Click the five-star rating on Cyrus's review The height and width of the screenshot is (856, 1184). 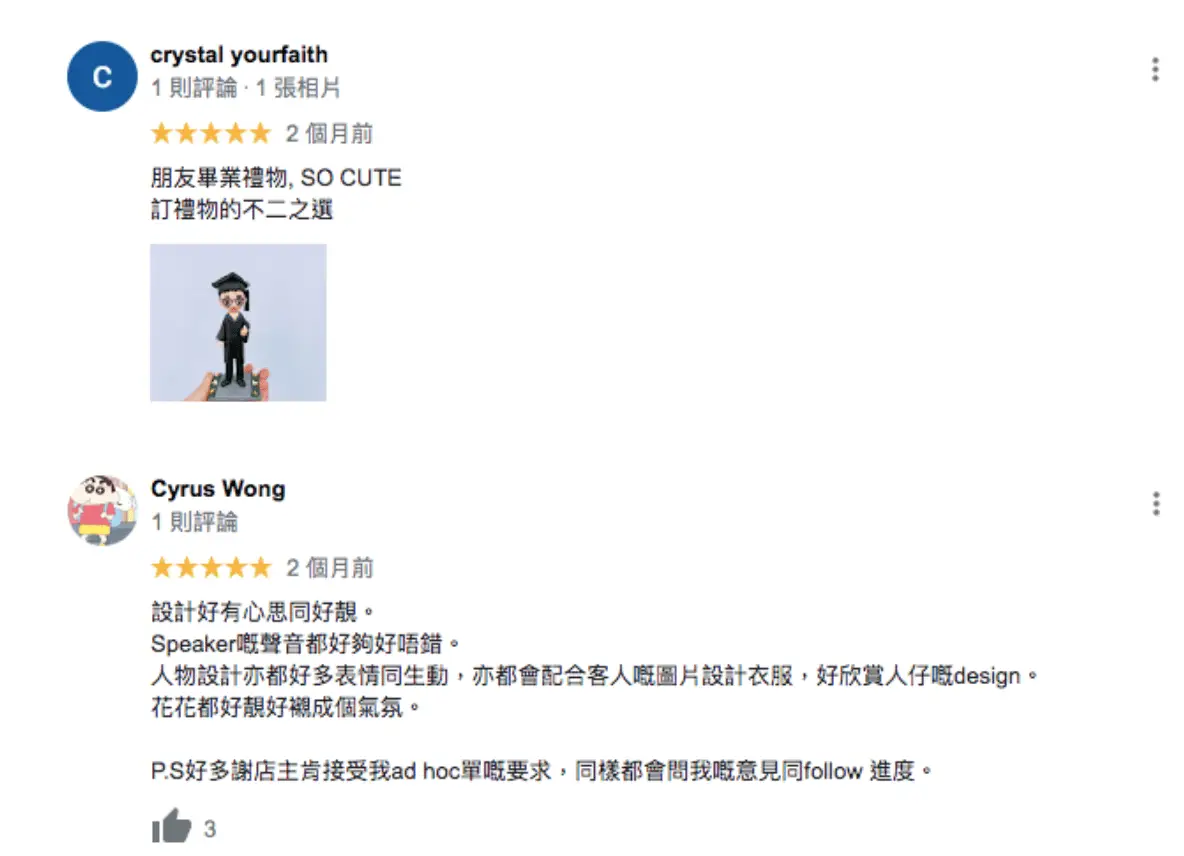click(211, 568)
